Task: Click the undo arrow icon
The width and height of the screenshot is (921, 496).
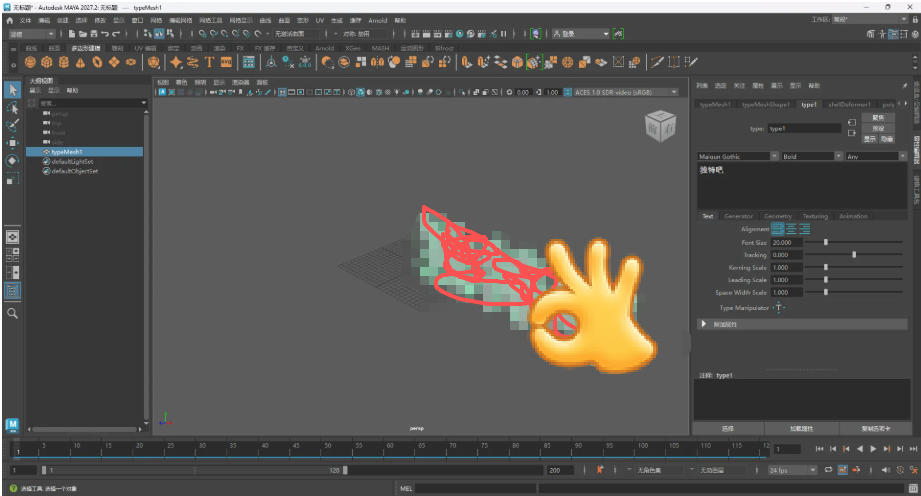Action: coord(105,34)
